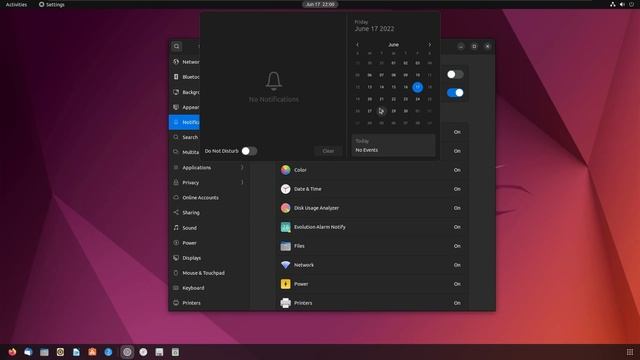Open the volume indicator in the top bar
640x360 pixels.
pos(622,4)
